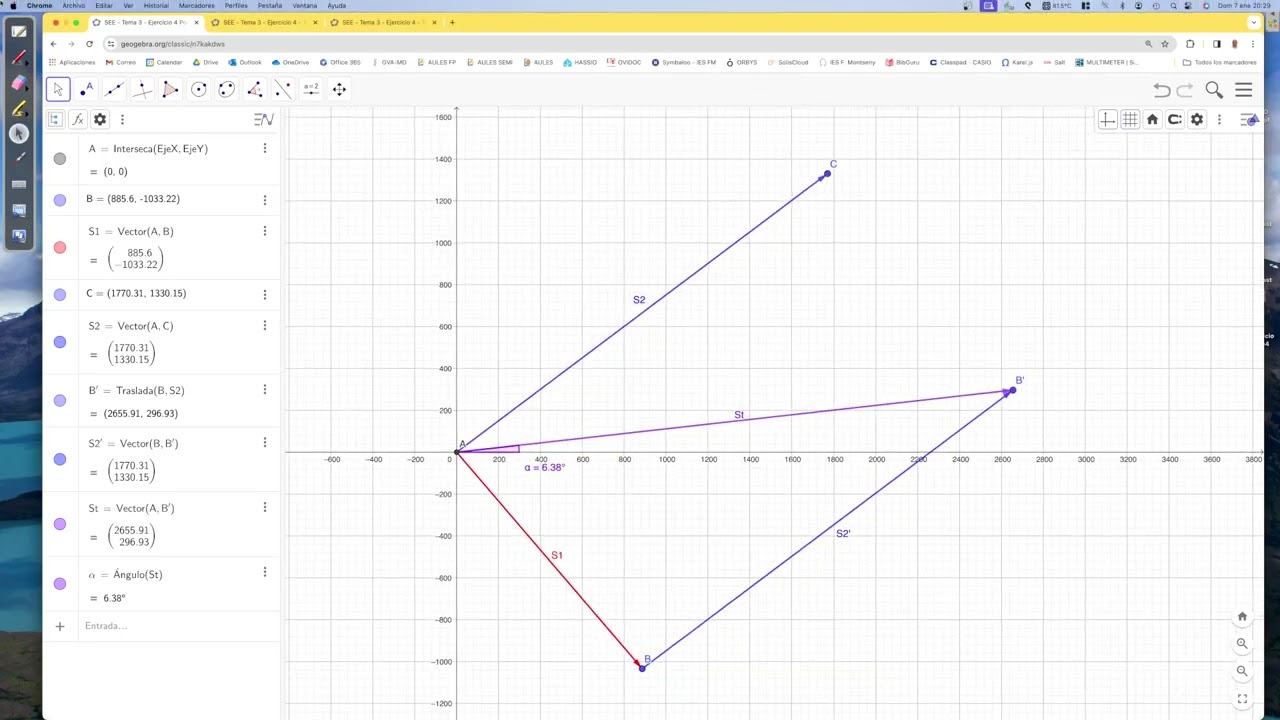Select the Move Graphics View tool
1280x720 pixels.
[x=339, y=89]
